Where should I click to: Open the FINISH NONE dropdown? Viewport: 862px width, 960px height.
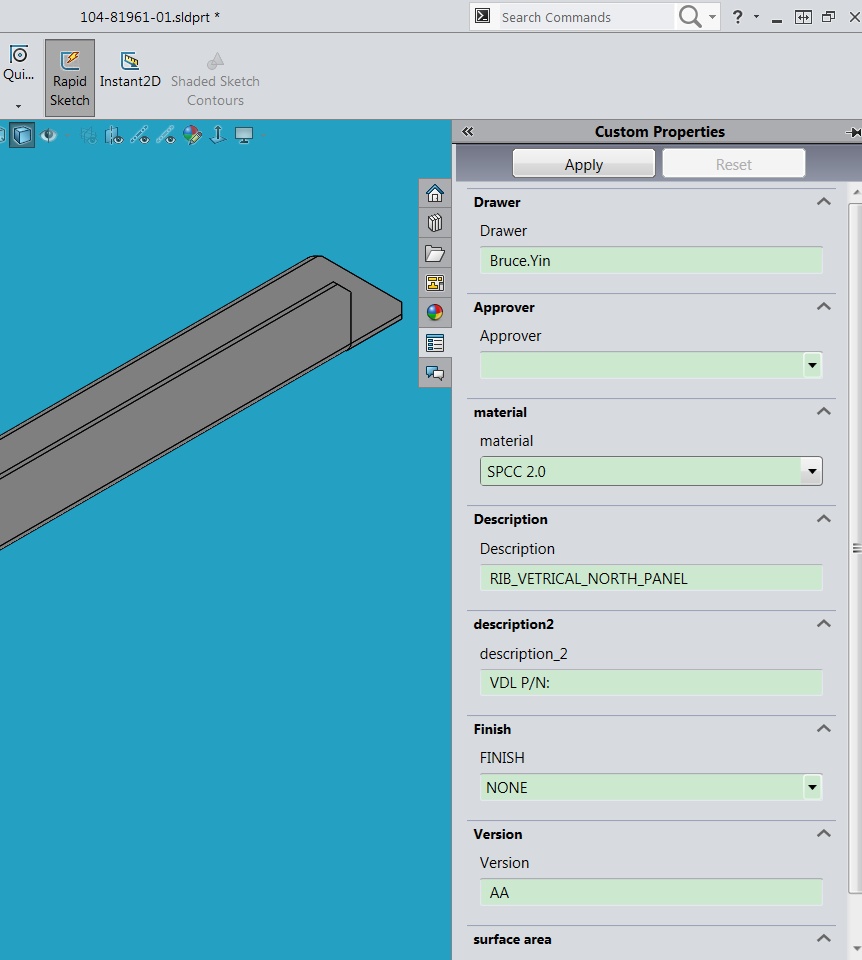pos(812,787)
